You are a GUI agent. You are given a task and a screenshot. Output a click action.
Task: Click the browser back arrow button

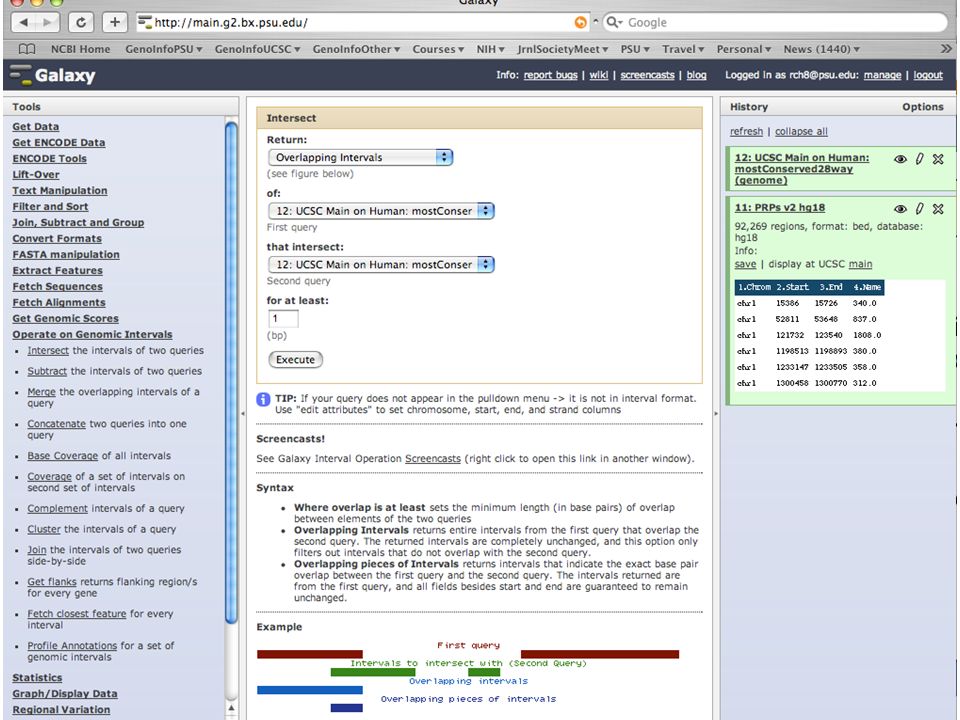[x=24, y=23]
